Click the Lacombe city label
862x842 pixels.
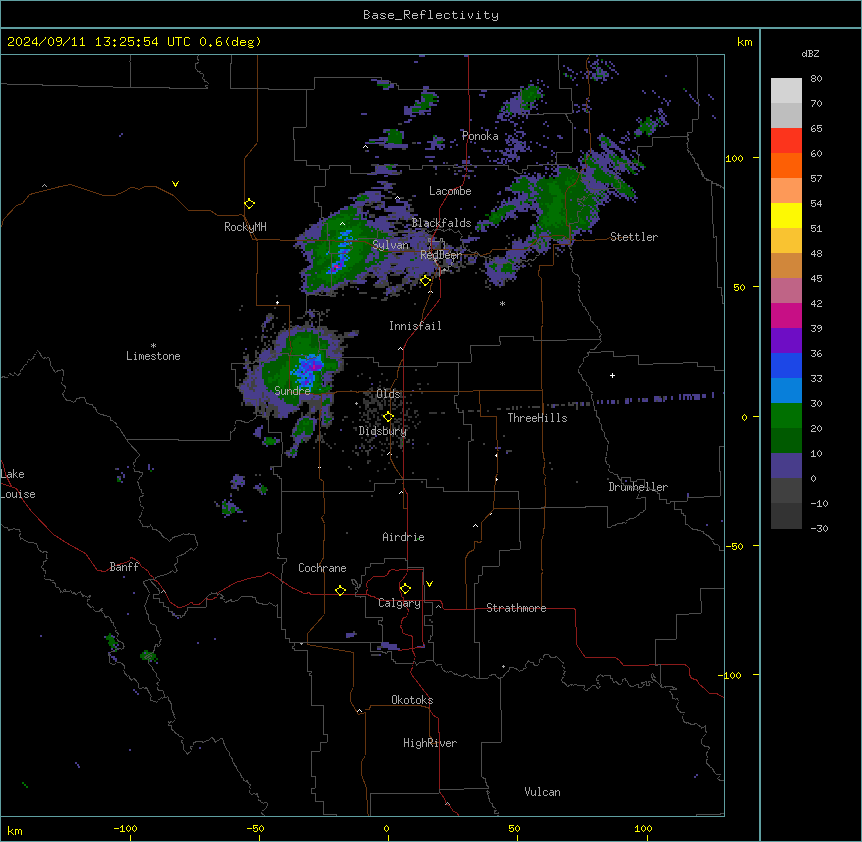pyautogui.click(x=450, y=191)
